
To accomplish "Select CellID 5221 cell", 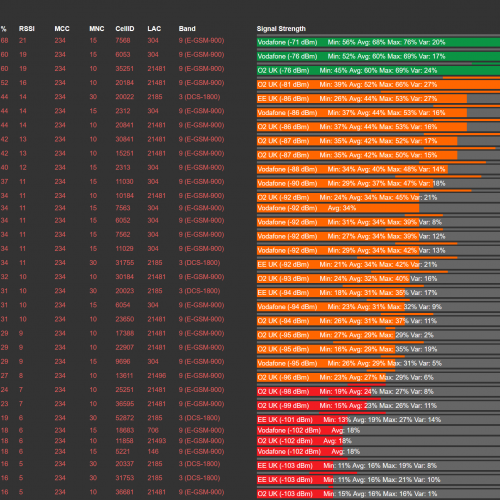I will [x=123, y=452].
